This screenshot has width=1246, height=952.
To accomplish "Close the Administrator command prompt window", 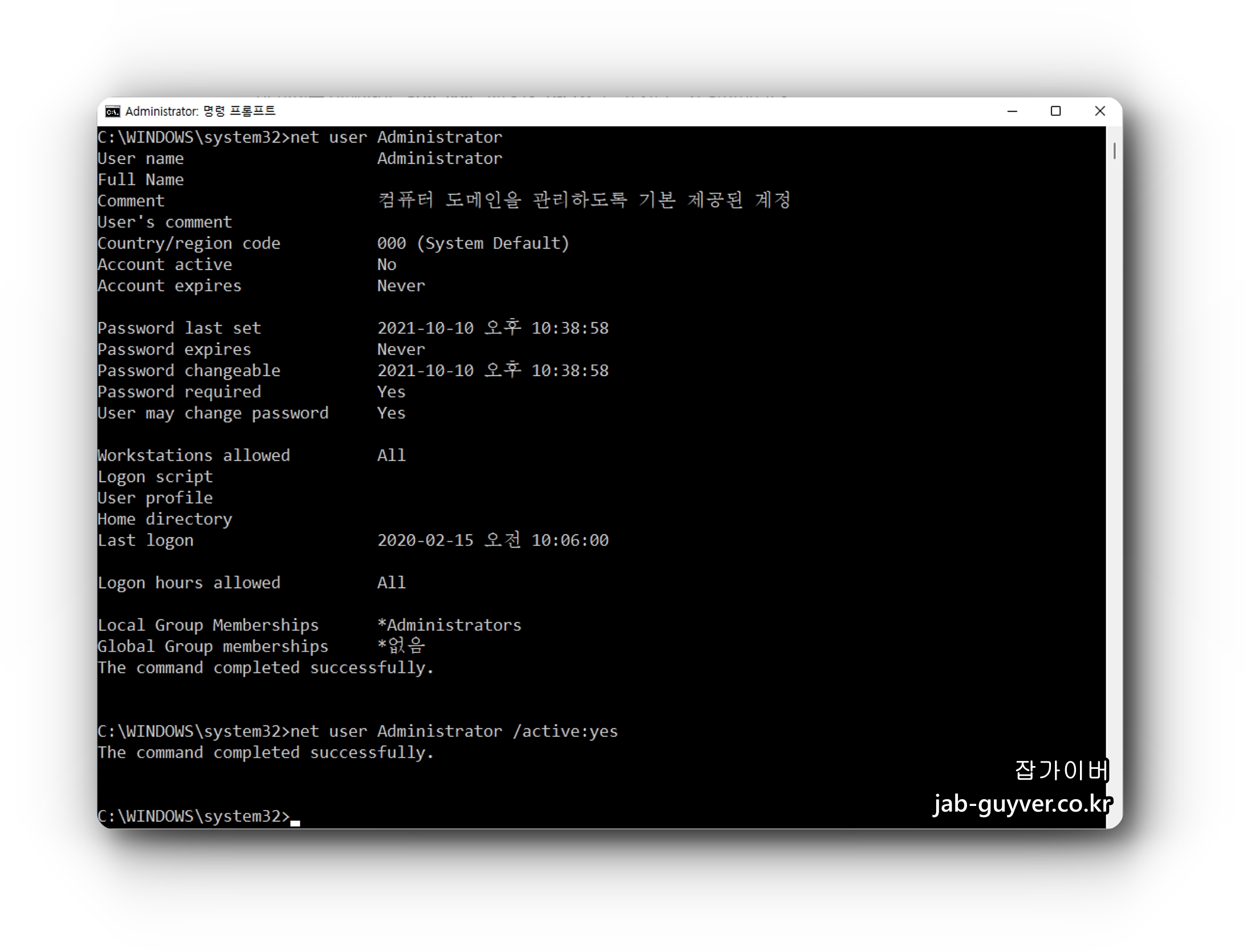I will (x=1100, y=111).
